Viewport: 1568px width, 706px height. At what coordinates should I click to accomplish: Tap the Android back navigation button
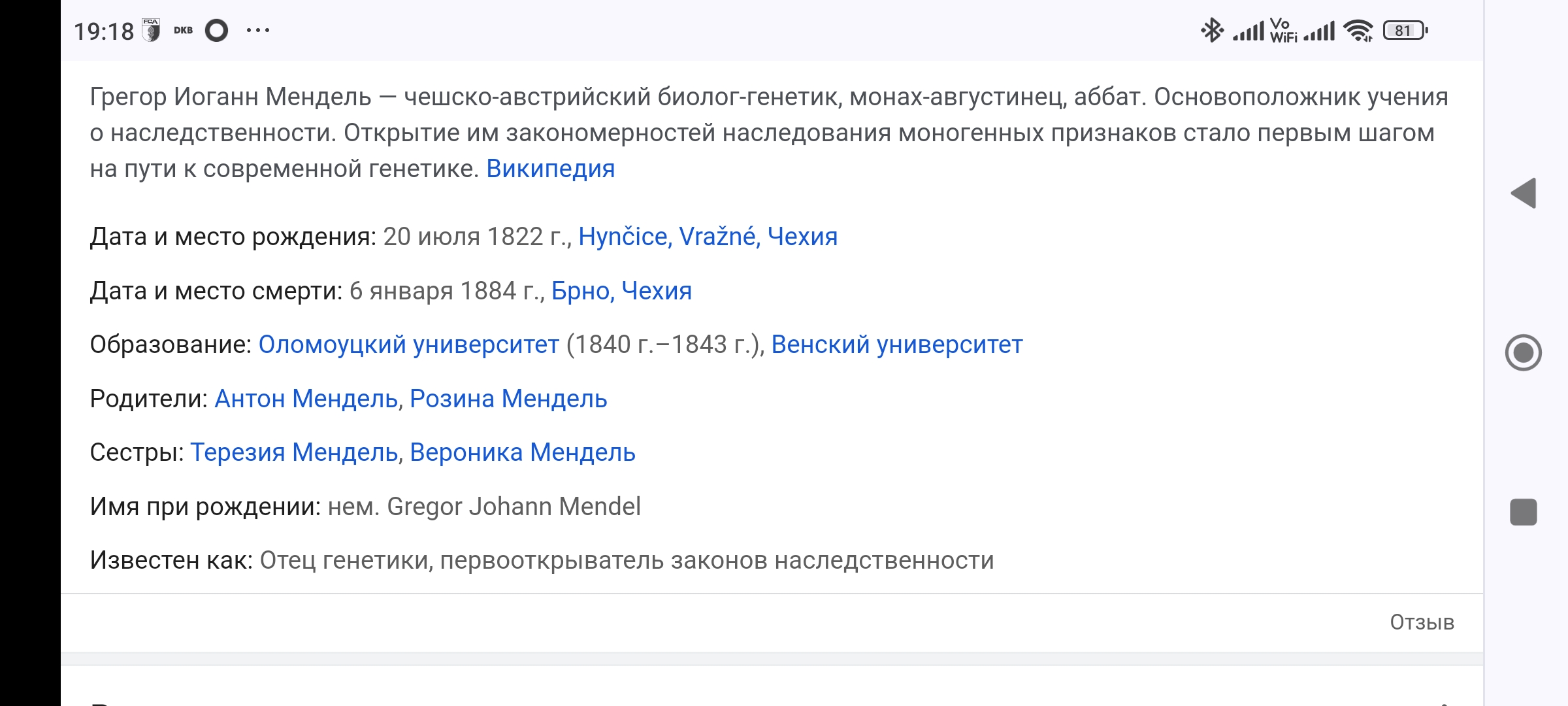1524,193
